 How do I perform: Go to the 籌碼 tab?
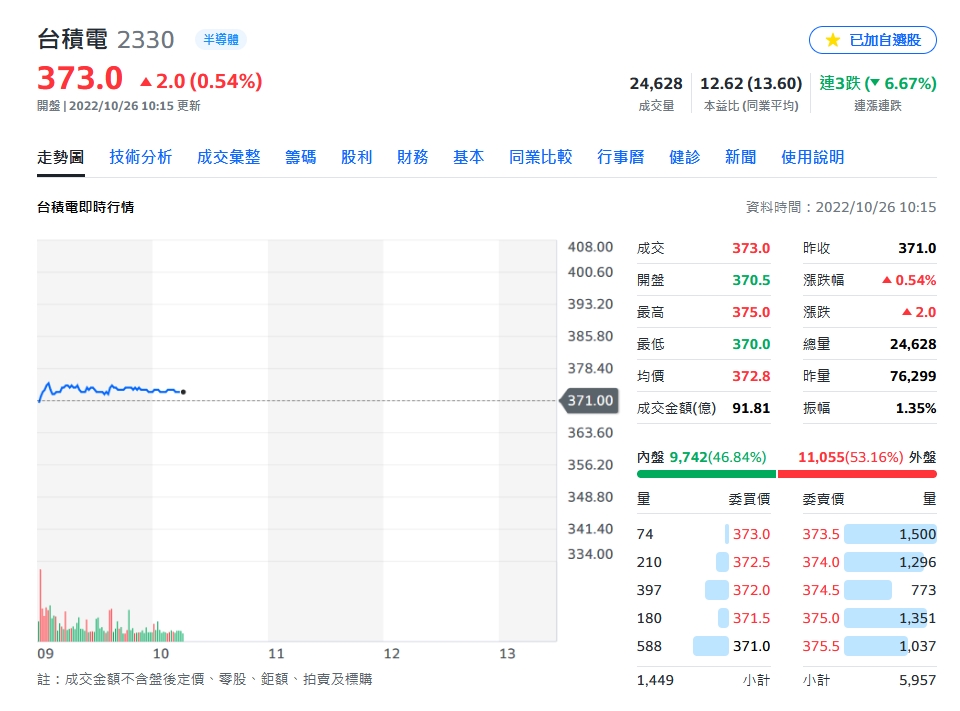[301, 157]
